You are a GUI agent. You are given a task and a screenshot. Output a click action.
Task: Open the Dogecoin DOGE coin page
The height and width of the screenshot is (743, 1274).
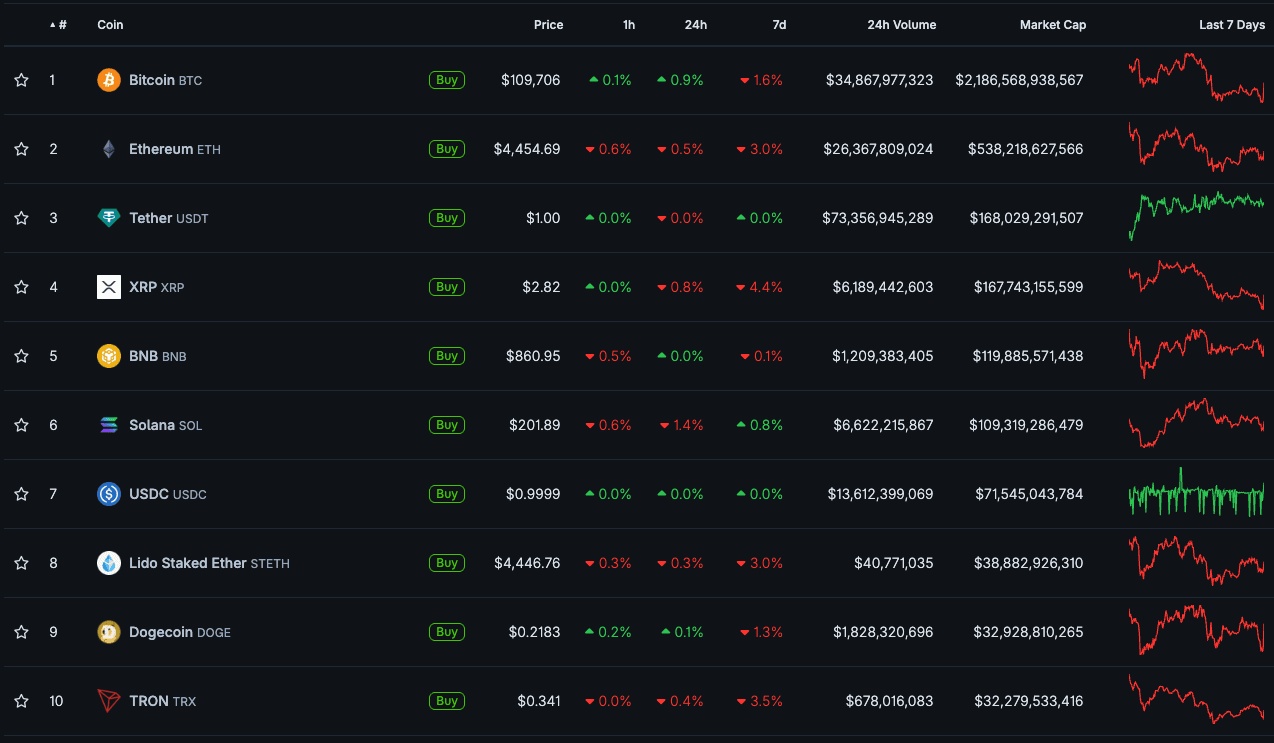180,632
